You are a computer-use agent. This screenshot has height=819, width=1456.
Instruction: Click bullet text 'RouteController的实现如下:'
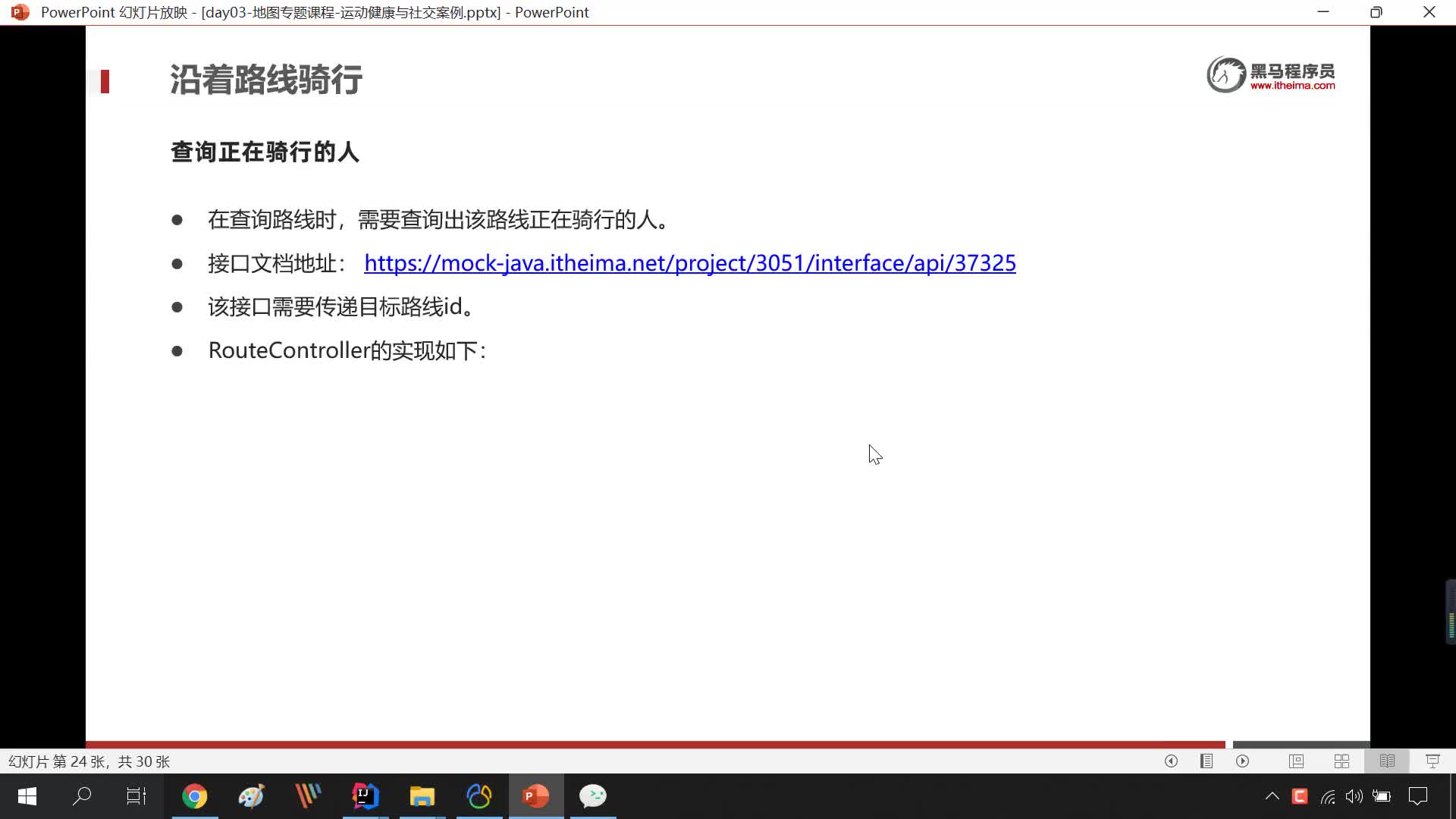pyautogui.click(x=347, y=350)
